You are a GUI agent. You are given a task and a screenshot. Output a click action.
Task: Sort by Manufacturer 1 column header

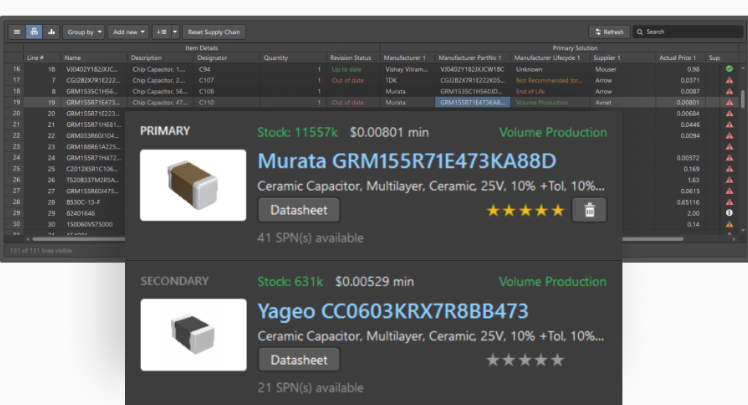[405, 58]
